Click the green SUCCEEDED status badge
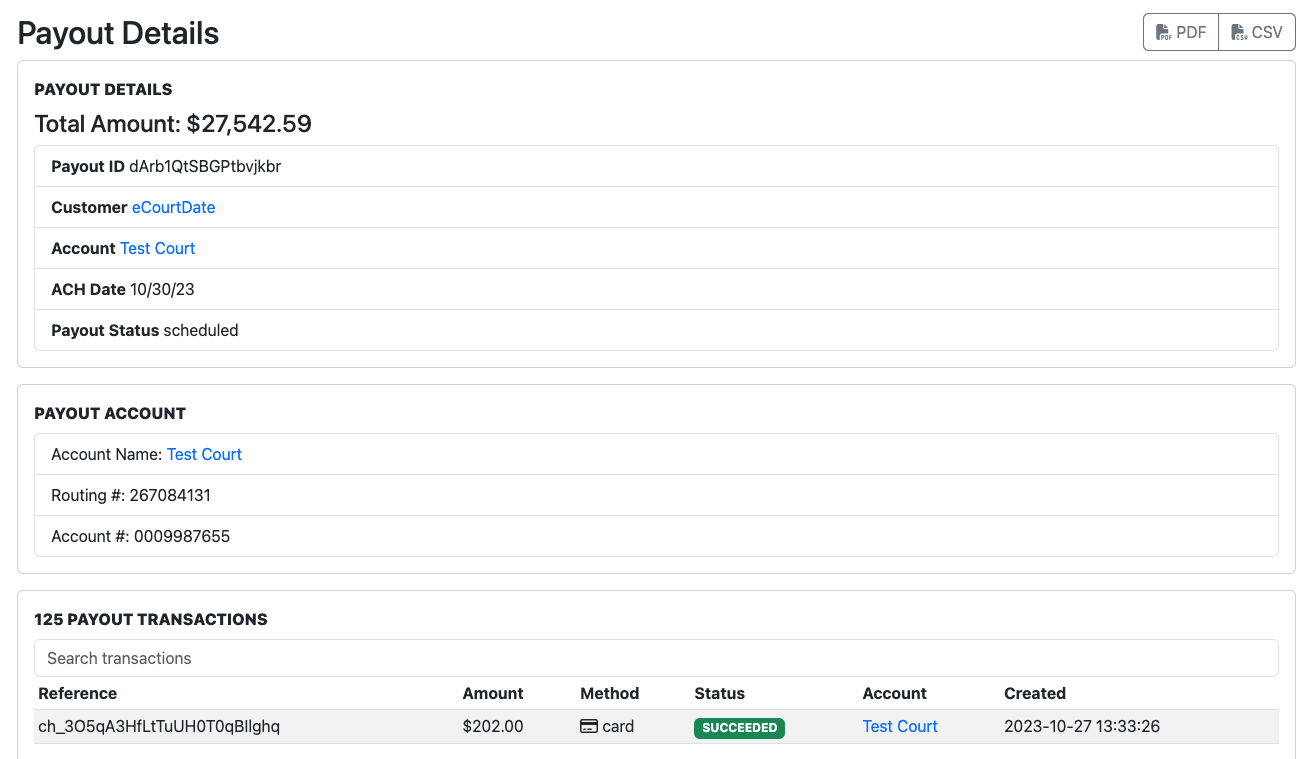 739,727
